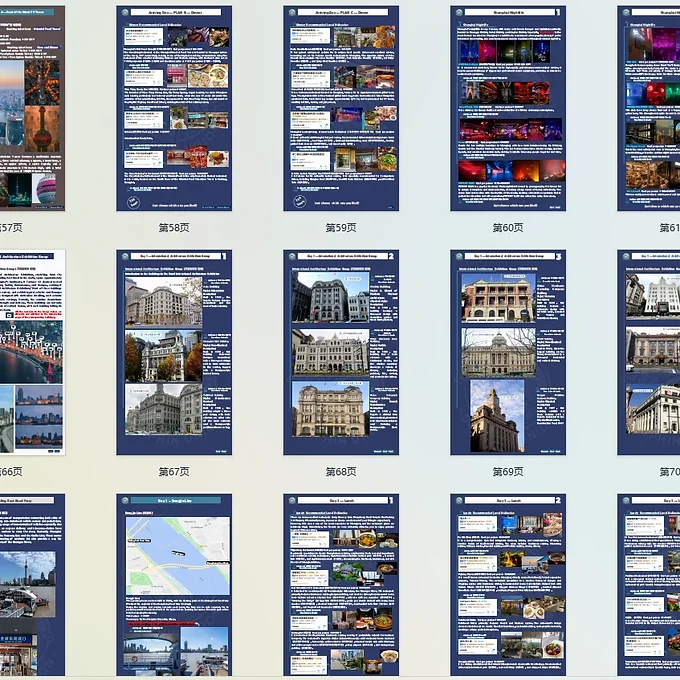Click the 第69页 page label
The height and width of the screenshot is (680, 680).
[x=508, y=471]
